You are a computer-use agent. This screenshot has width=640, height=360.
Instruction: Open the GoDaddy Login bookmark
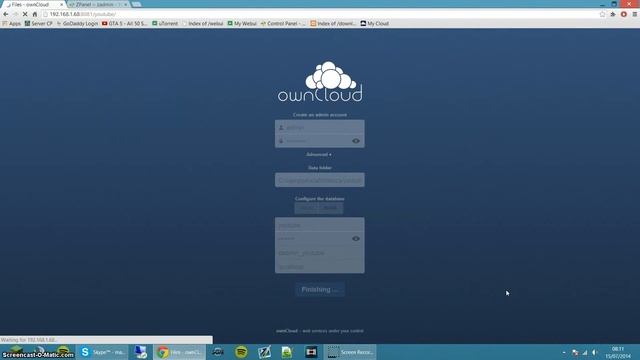tap(78, 24)
